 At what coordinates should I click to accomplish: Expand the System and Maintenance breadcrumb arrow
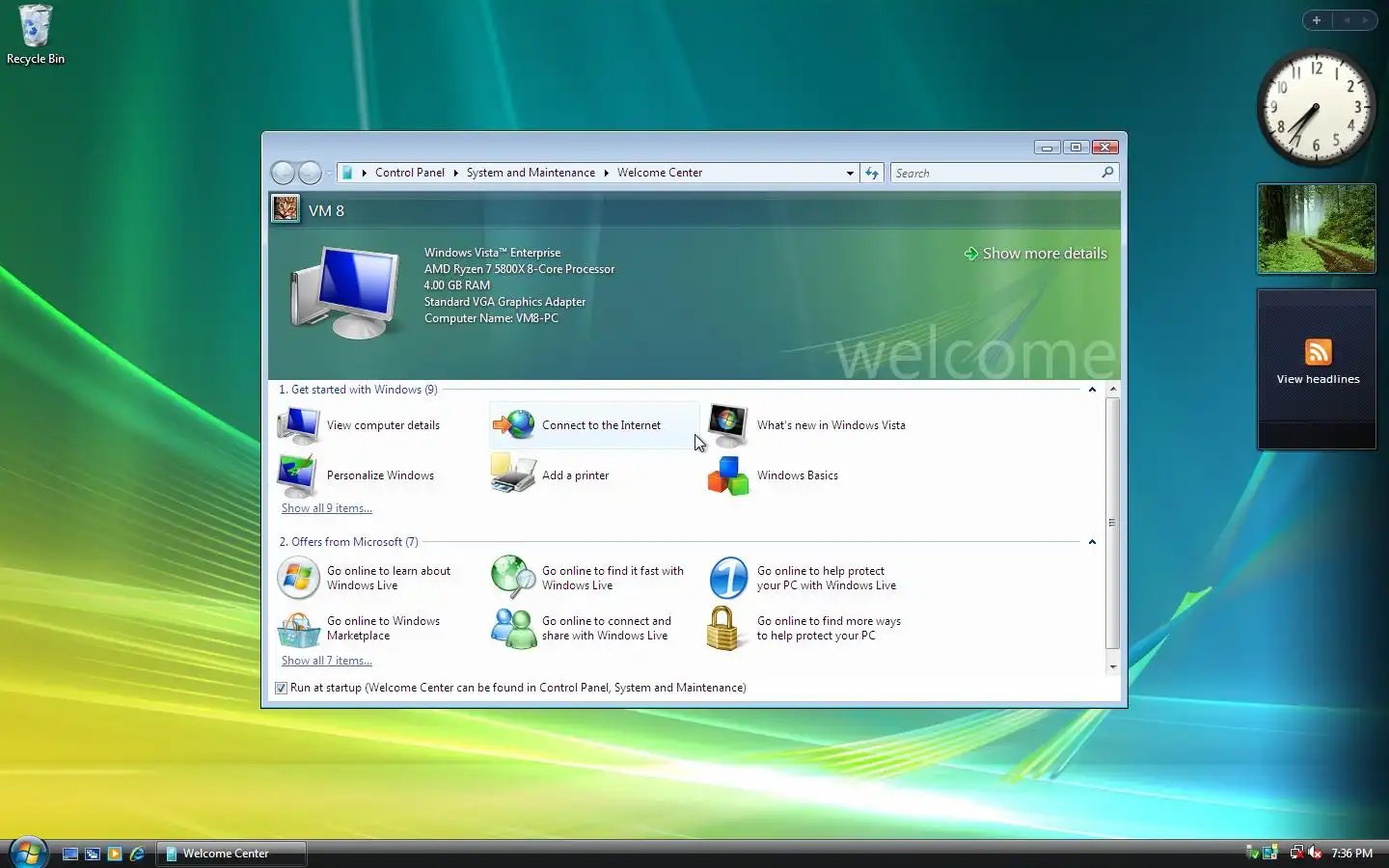coord(606,173)
